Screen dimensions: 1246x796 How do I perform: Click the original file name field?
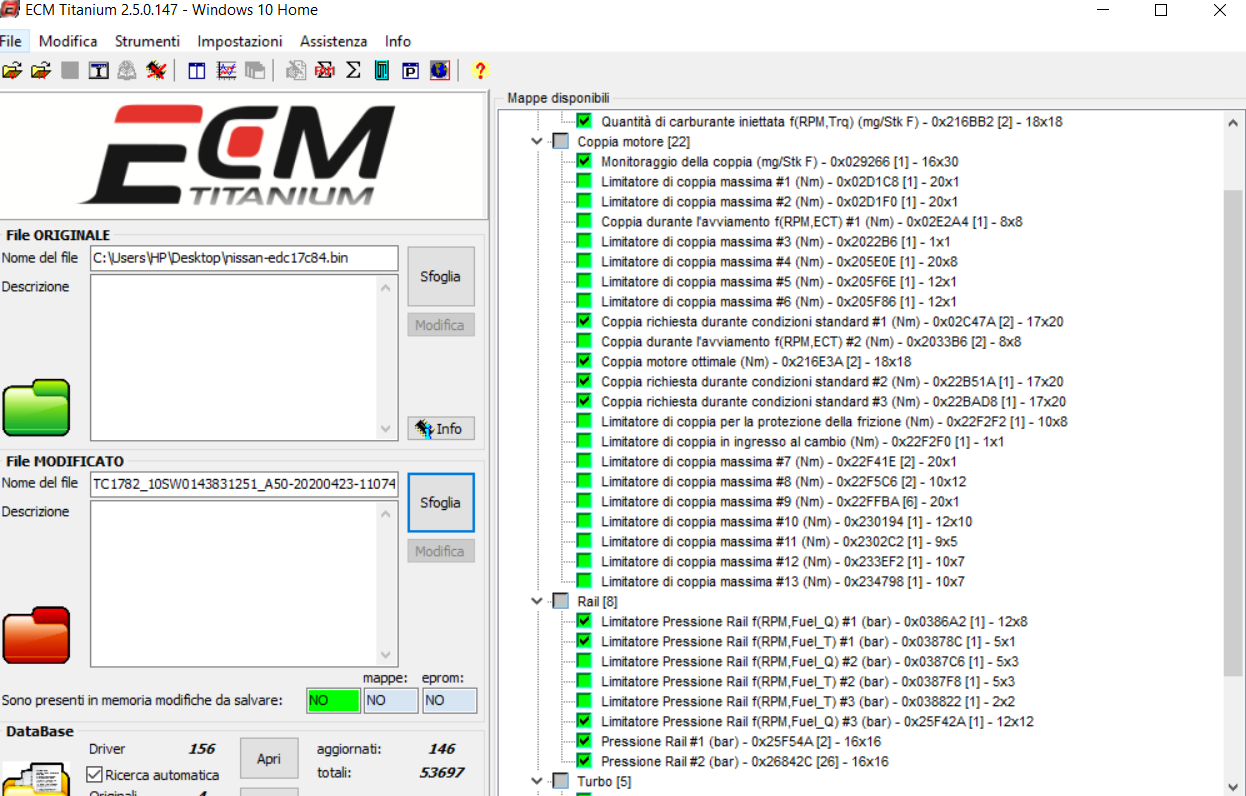pyautogui.click(x=244, y=258)
